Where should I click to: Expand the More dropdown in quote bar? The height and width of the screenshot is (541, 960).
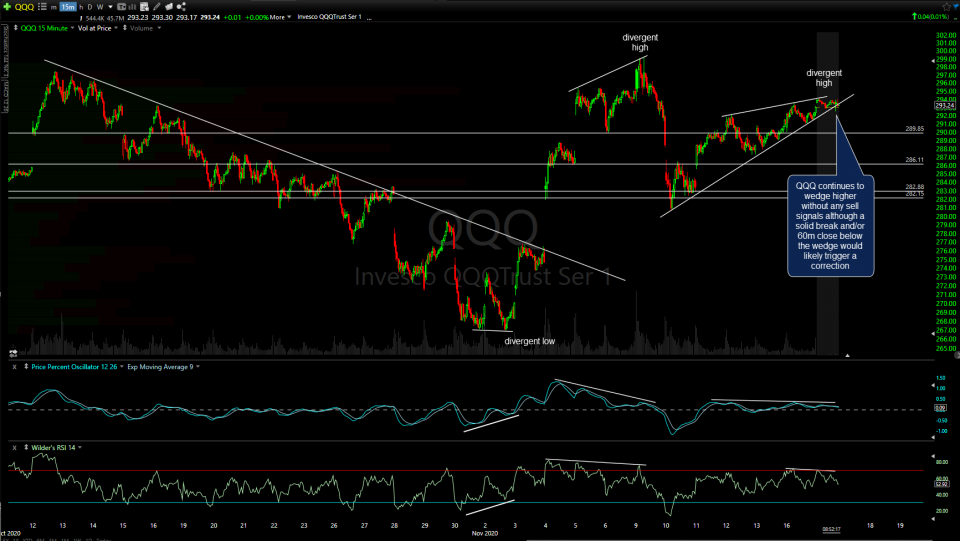[280, 17]
